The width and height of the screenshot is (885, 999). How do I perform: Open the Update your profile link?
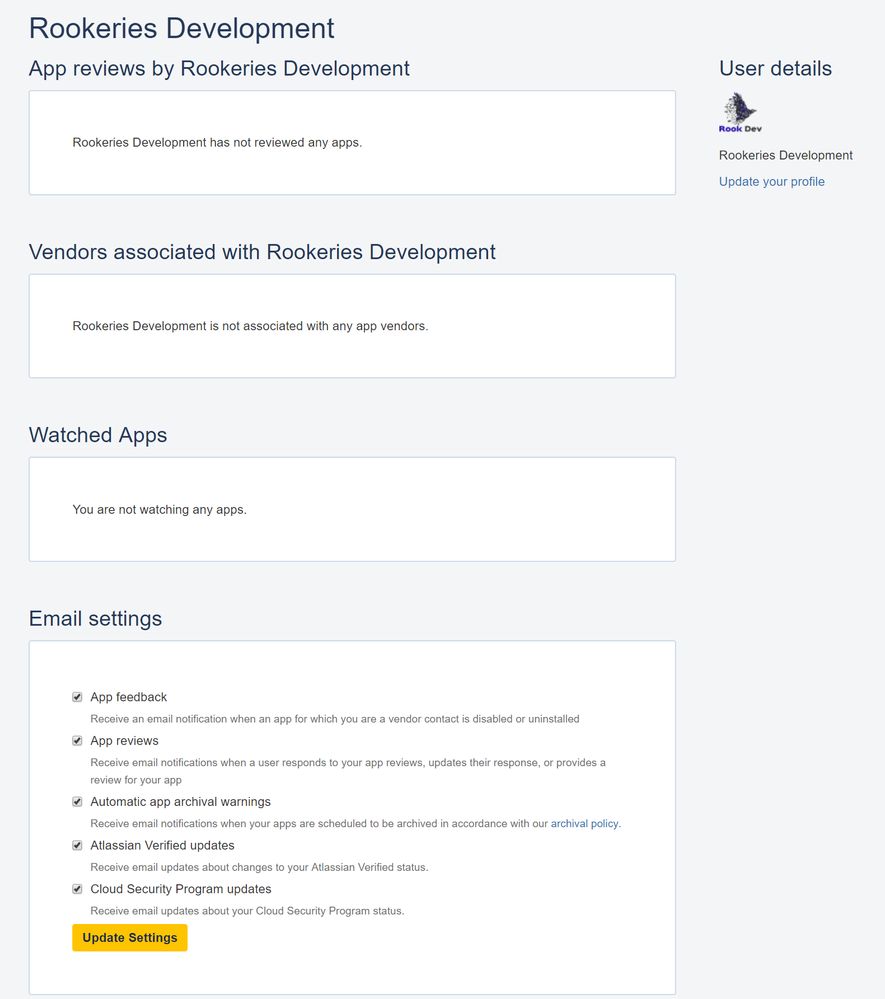(772, 182)
